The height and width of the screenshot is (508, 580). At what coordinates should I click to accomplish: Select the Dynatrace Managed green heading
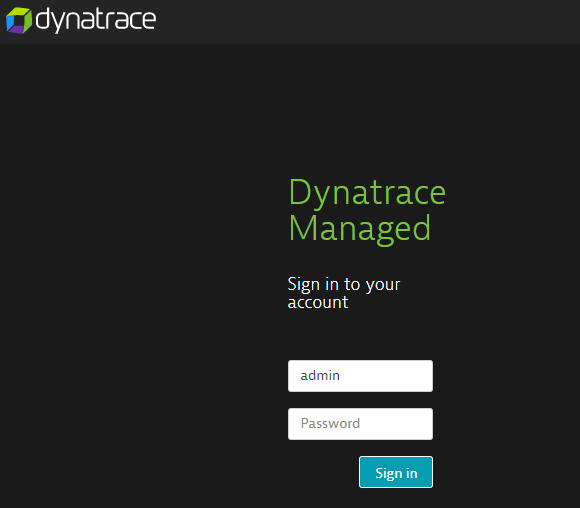click(367, 210)
